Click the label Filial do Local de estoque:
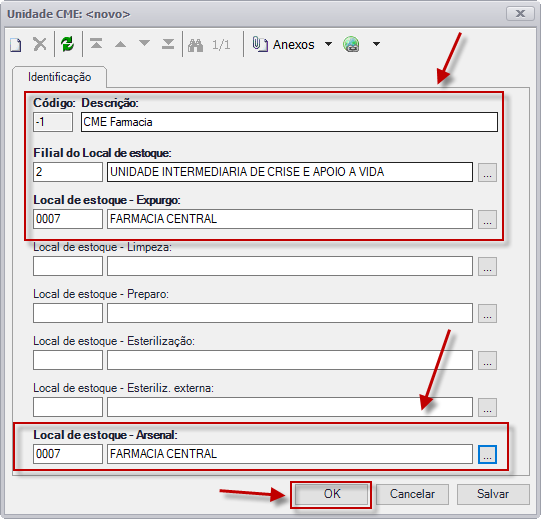The width and height of the screenshot is (541, 519). (102, 153)
